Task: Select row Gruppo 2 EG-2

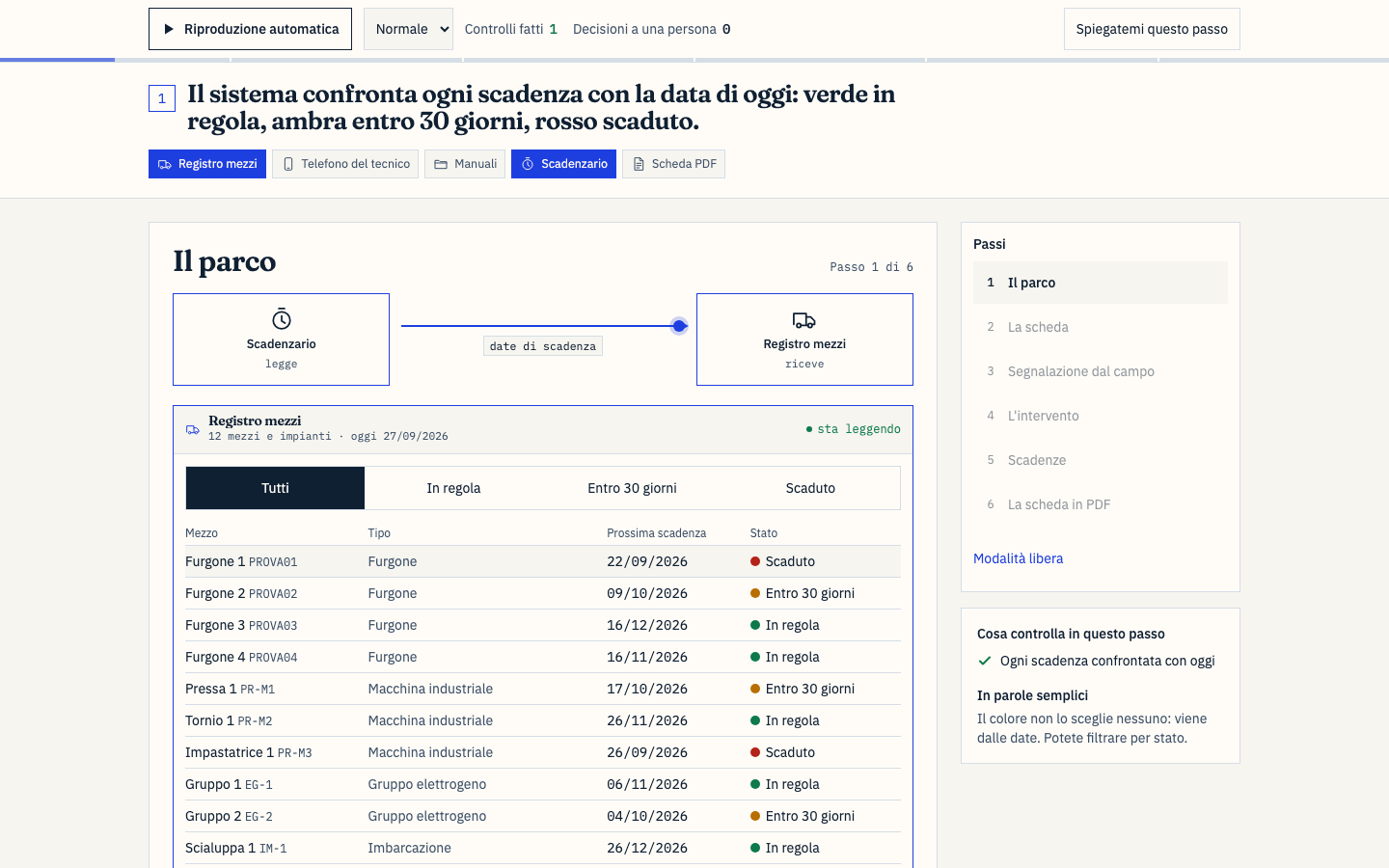Action: click(x=543, y=816)
